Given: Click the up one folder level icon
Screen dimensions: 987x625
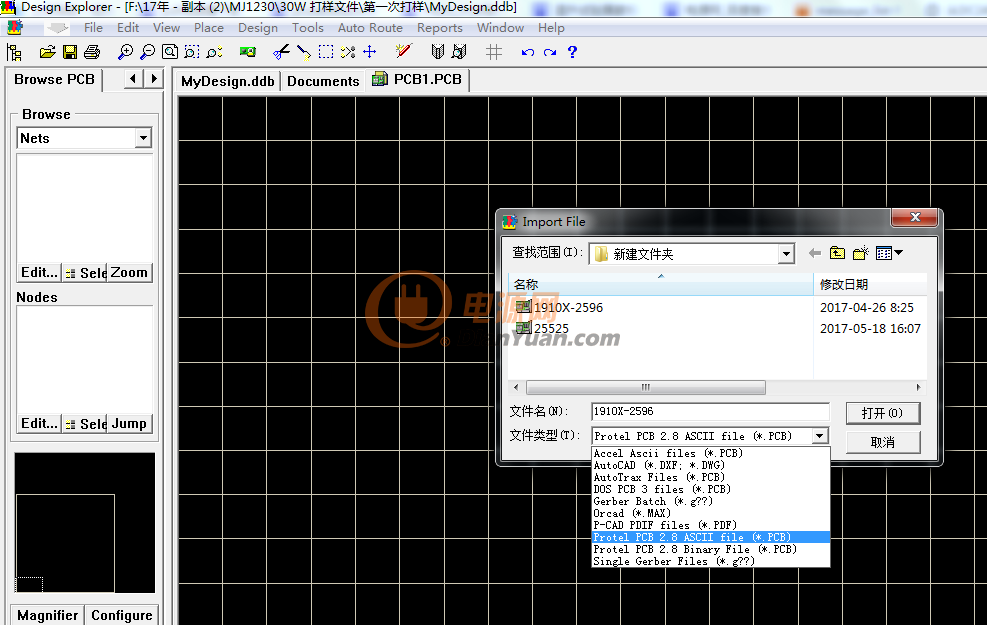Looking at the screenshot, I should [x=837, y=253].
